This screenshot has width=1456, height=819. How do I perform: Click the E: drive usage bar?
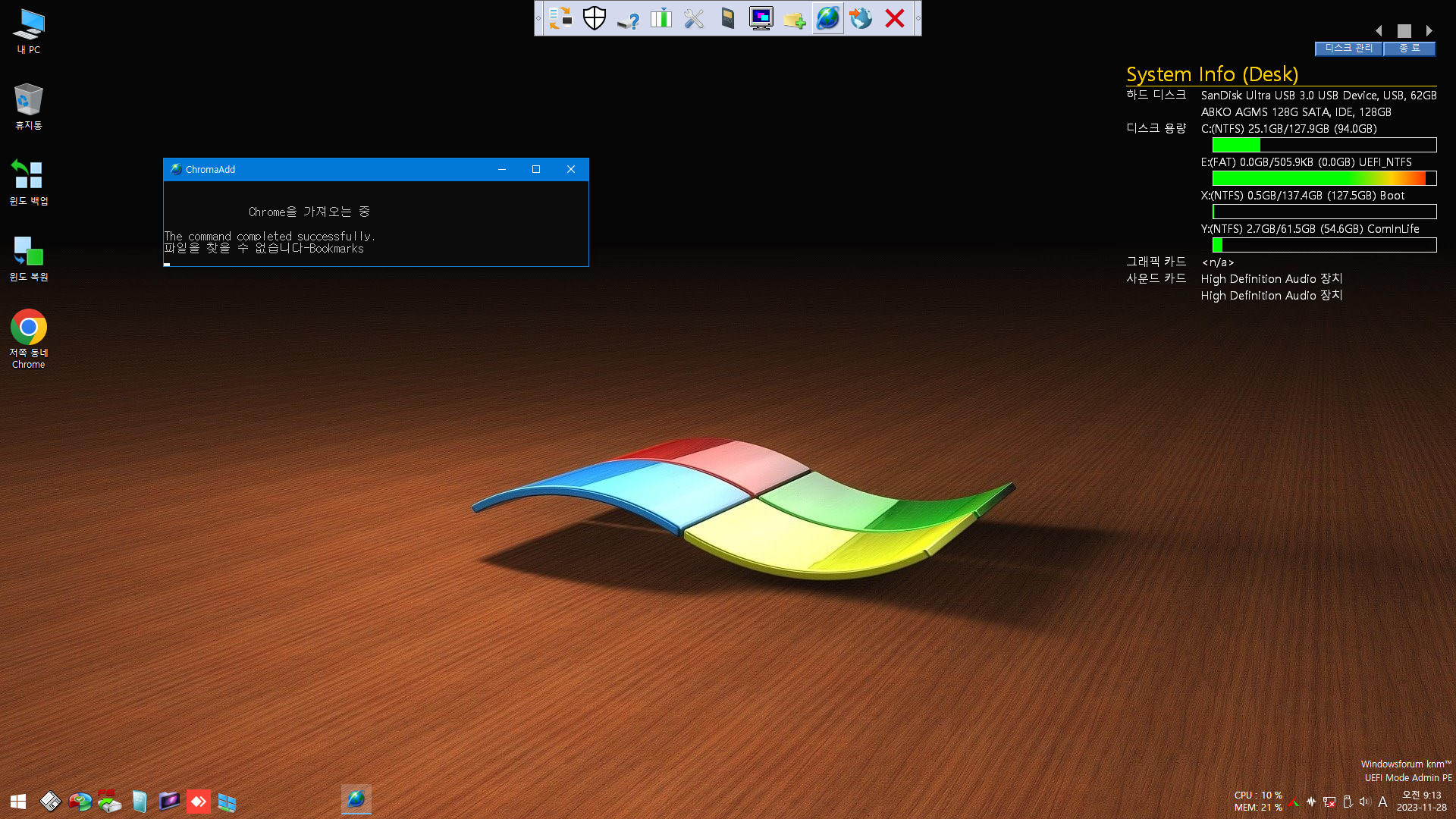point(1324,178)
